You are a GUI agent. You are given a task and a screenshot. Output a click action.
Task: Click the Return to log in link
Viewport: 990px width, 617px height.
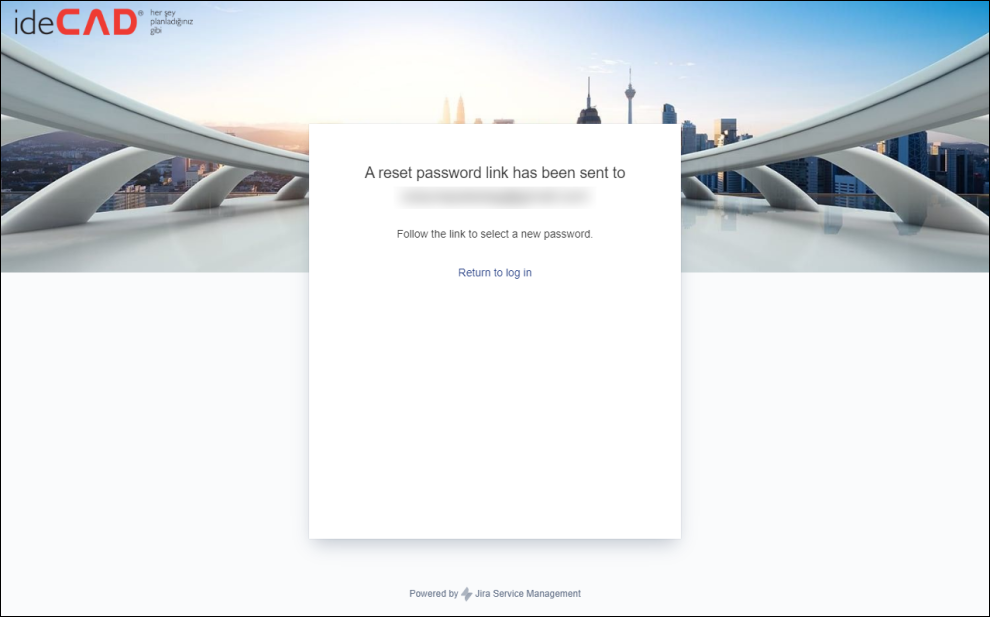click(x=494, y=272)
